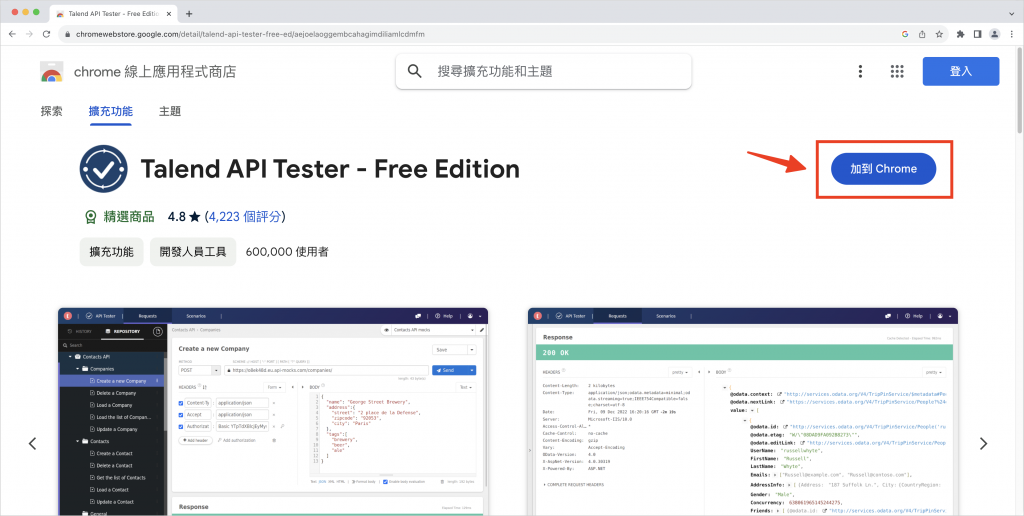Reload the page with the refresh icon
This screenshot has width=1024, height=516.
click(x=46, y=34)
